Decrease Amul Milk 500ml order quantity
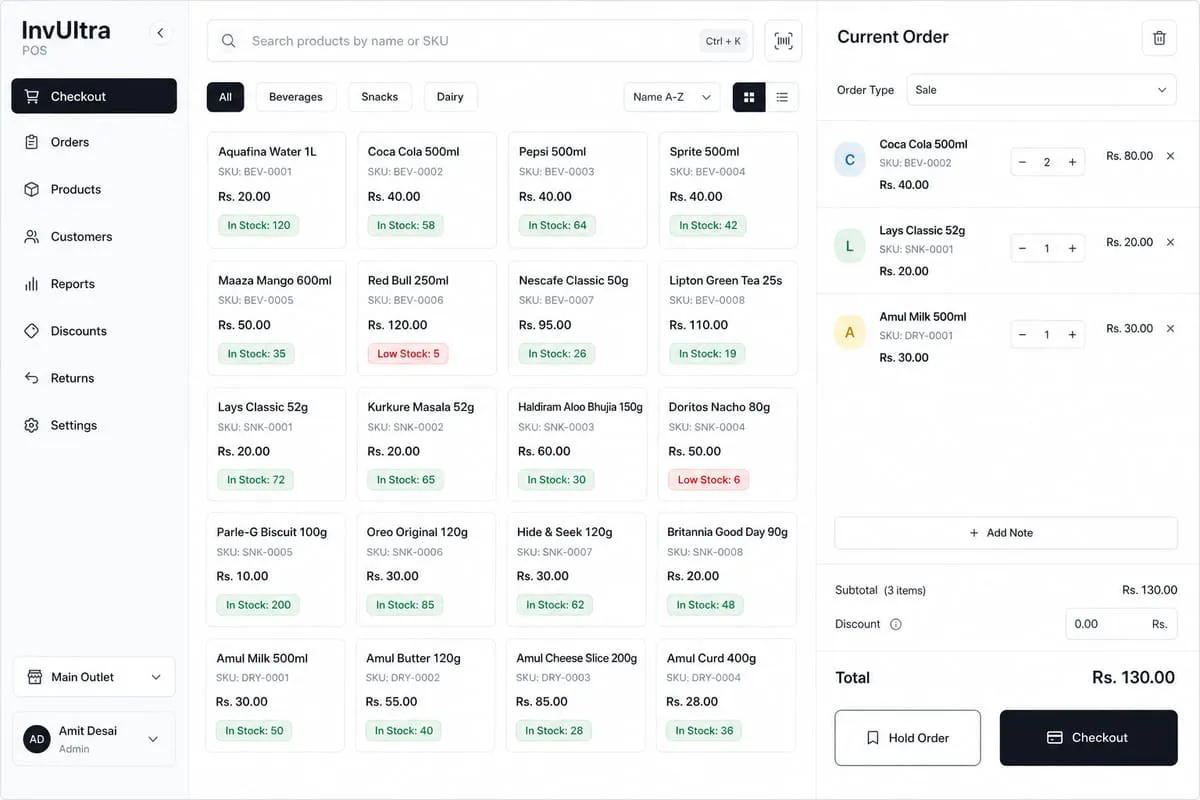Image resolution: width=1200 pixels, height=800 pixels. click(x=1022, y=335)
